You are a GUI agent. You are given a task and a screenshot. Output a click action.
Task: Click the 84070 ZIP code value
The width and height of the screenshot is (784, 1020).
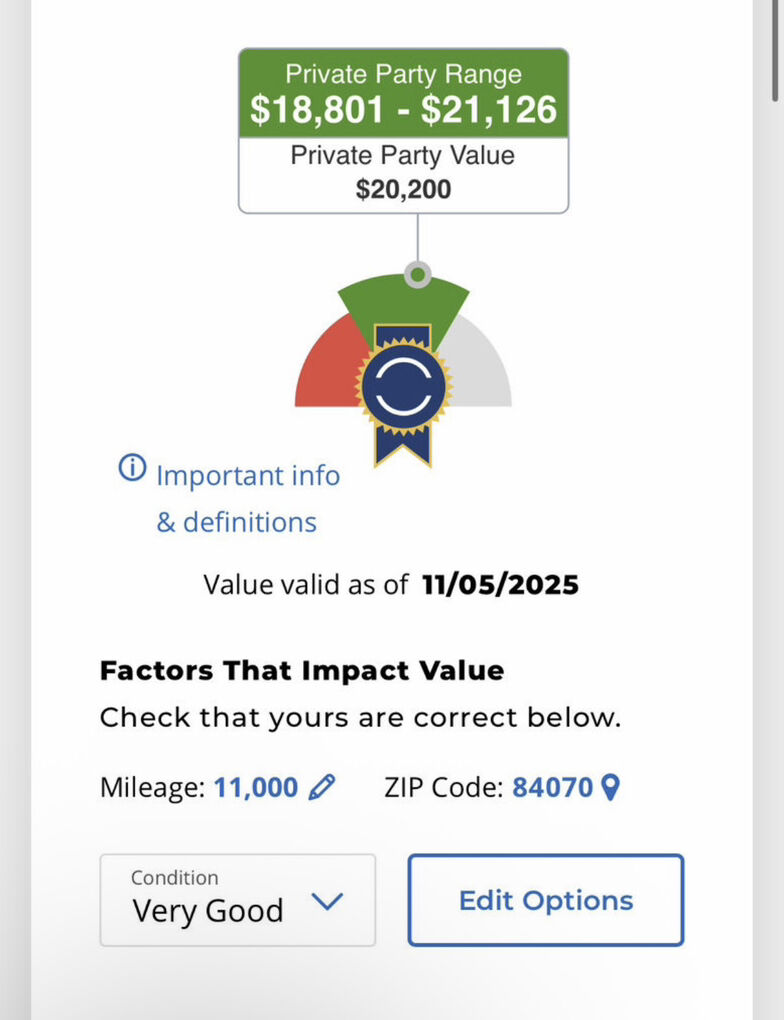(552, 788)
